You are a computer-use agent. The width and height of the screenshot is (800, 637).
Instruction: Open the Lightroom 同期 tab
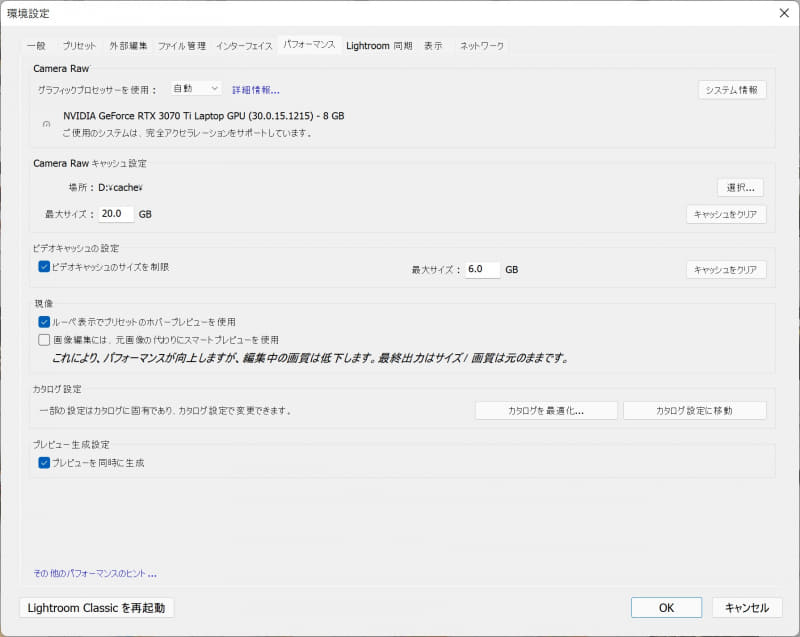click(376, 45)
